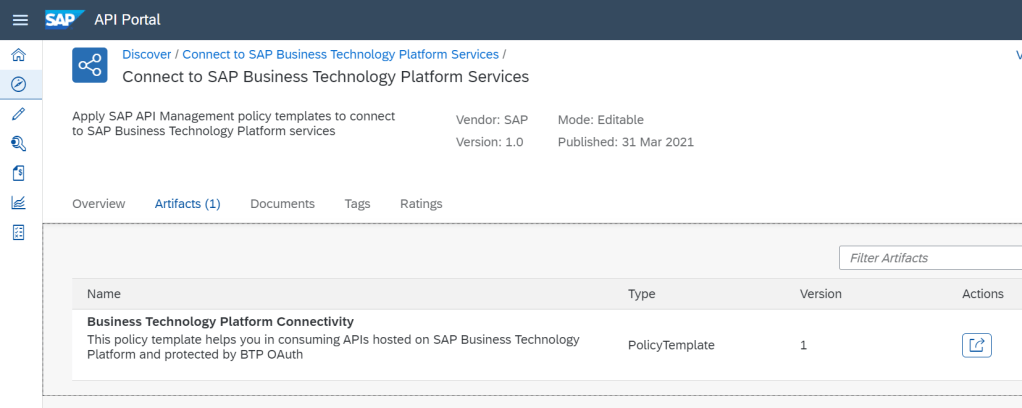Click the Filter Artifacts search field

928,258
